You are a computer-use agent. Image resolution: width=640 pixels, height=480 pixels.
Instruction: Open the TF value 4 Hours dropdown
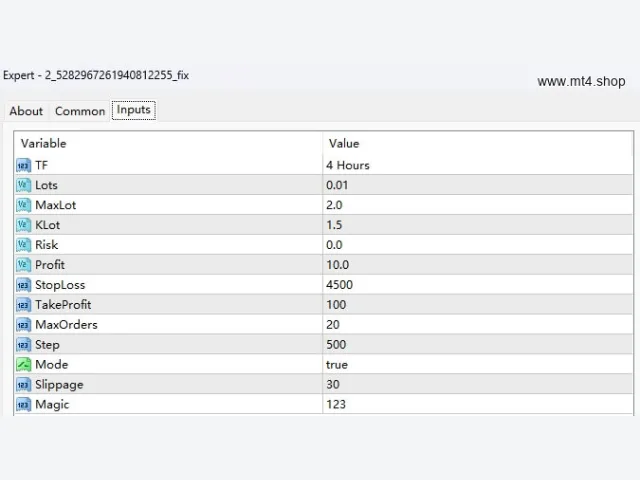(x=478, y=165)
